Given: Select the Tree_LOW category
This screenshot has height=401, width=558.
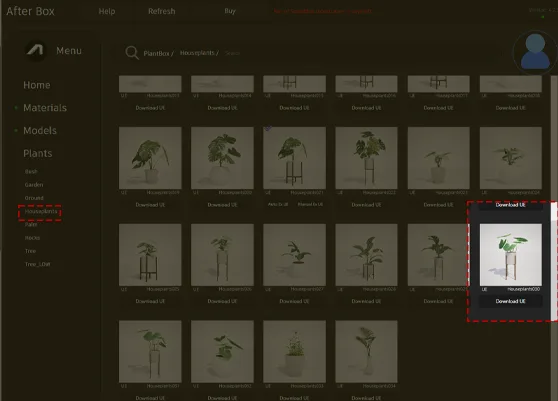Looking at the screenshot, I should point(37,264).
